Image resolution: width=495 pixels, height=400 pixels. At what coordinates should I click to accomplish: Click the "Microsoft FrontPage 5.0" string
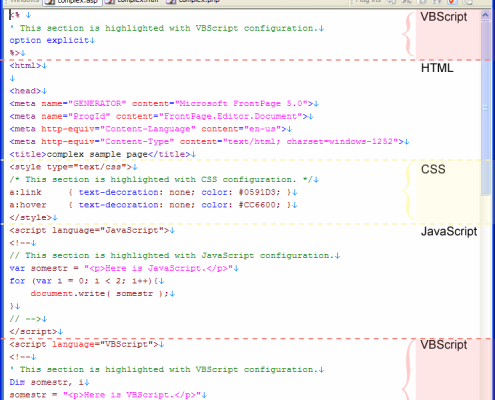pyautogui.click(x=241, y=104)
